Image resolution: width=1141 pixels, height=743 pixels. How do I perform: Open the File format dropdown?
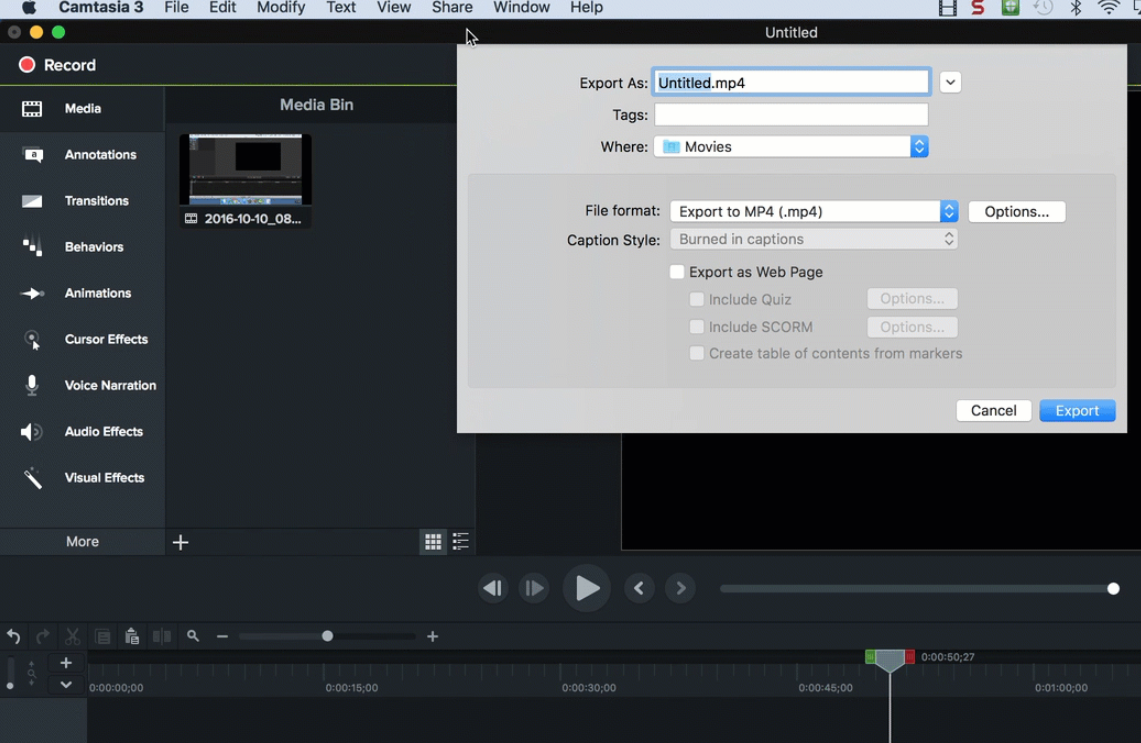tap(814, 211)
